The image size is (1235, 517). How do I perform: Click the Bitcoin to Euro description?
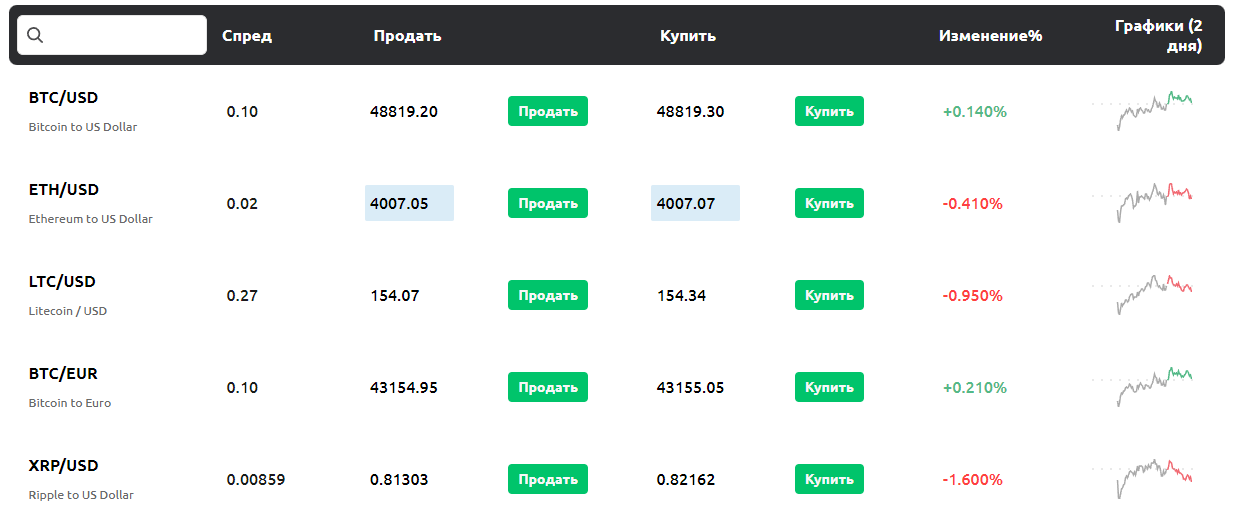[70, 403]
